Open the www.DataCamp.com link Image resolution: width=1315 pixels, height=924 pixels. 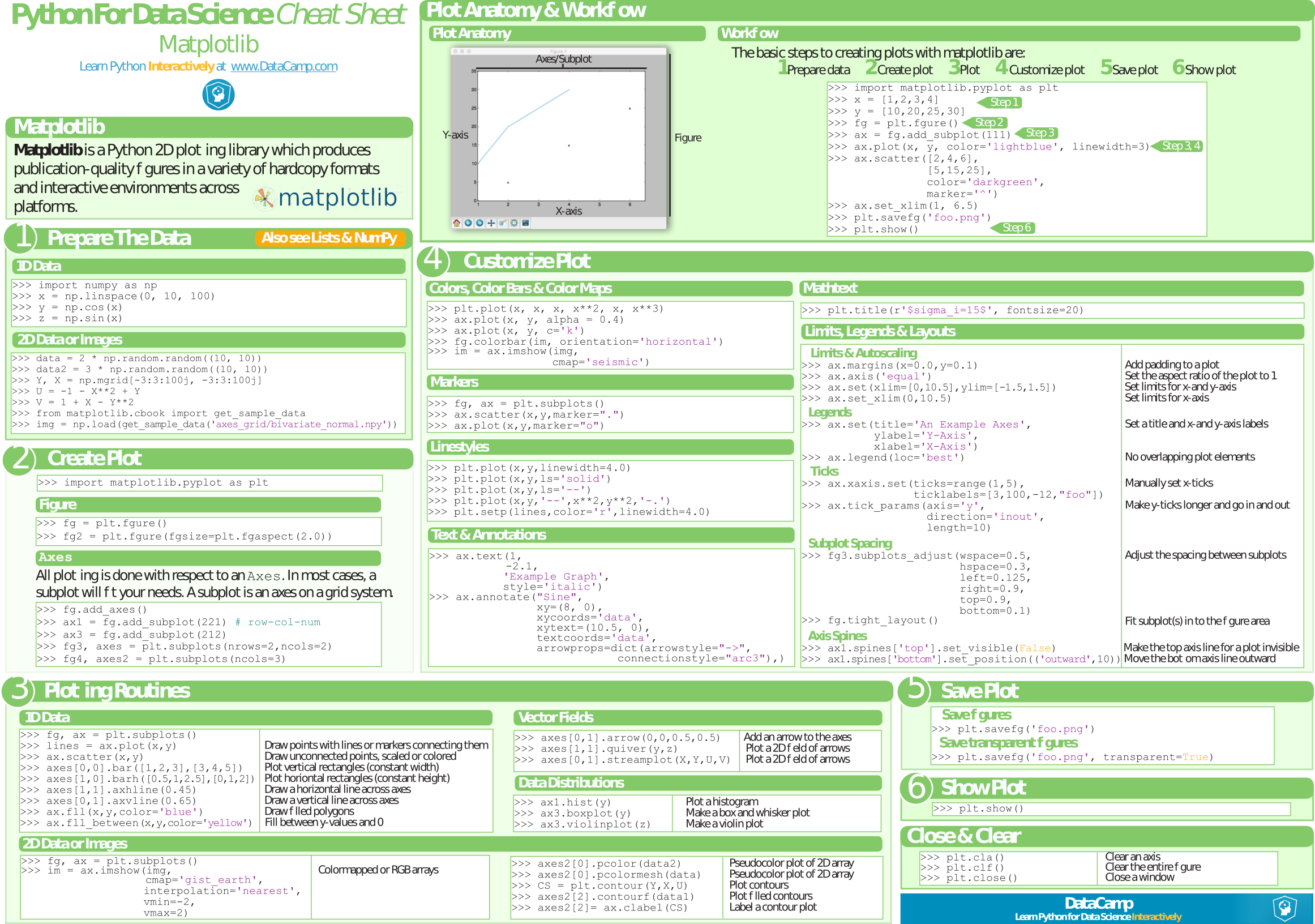pos(284,66)
